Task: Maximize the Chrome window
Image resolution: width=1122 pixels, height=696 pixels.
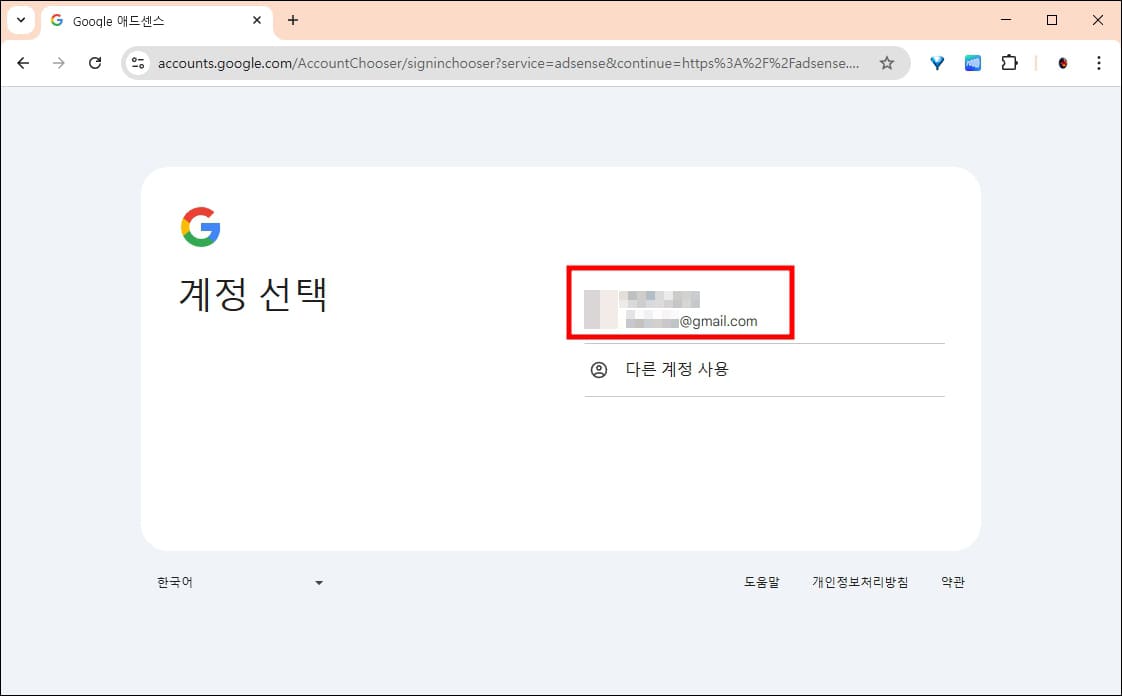Action: [1052, 20]
